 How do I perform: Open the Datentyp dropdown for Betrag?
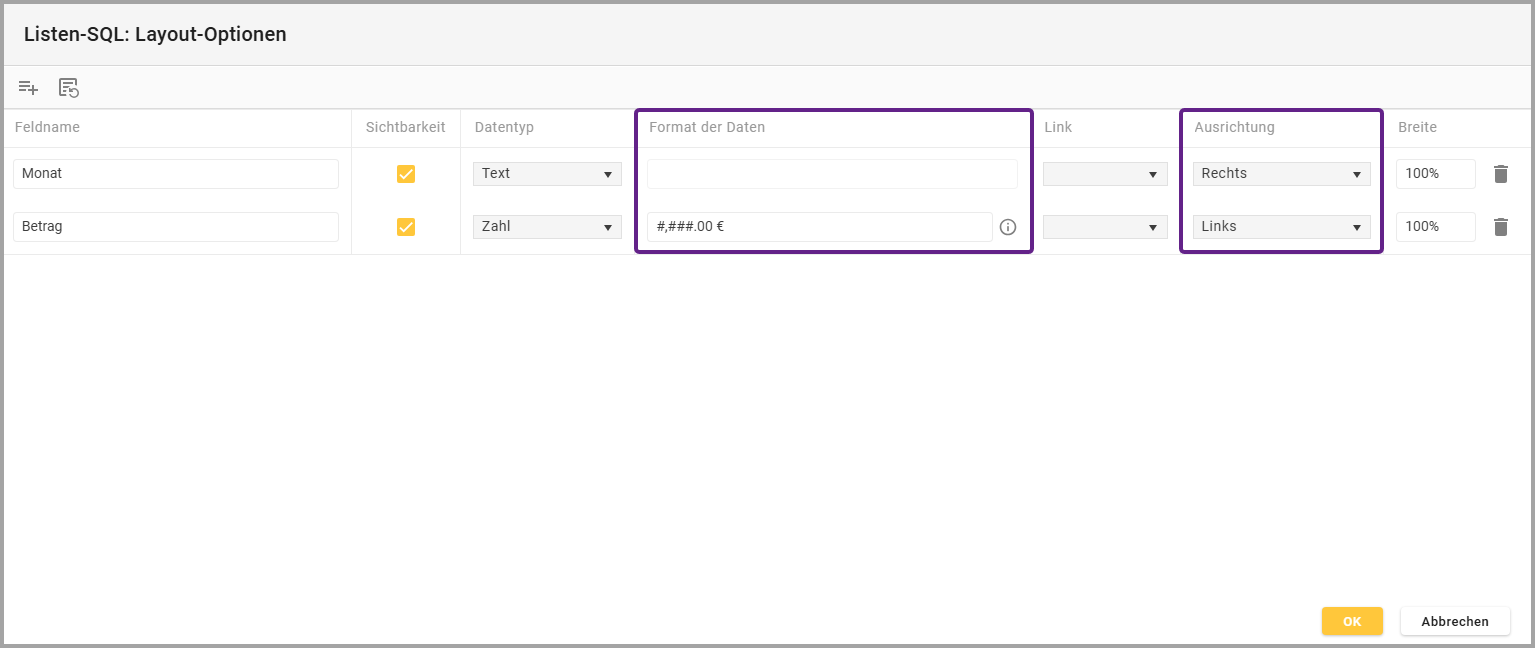(x=547, y=227)
